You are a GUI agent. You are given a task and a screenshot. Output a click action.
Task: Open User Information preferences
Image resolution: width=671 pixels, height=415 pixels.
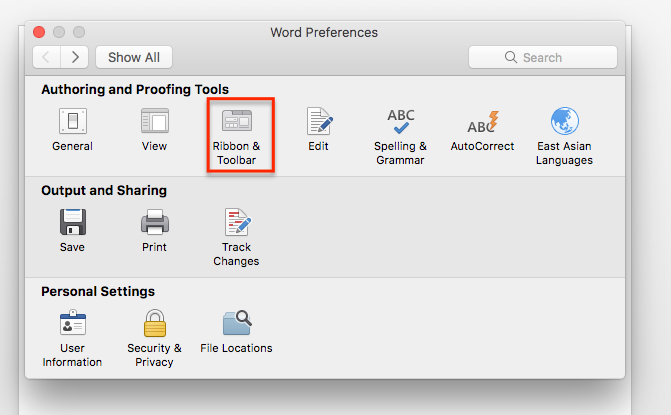pyautogui.click(x=72, y=324)
